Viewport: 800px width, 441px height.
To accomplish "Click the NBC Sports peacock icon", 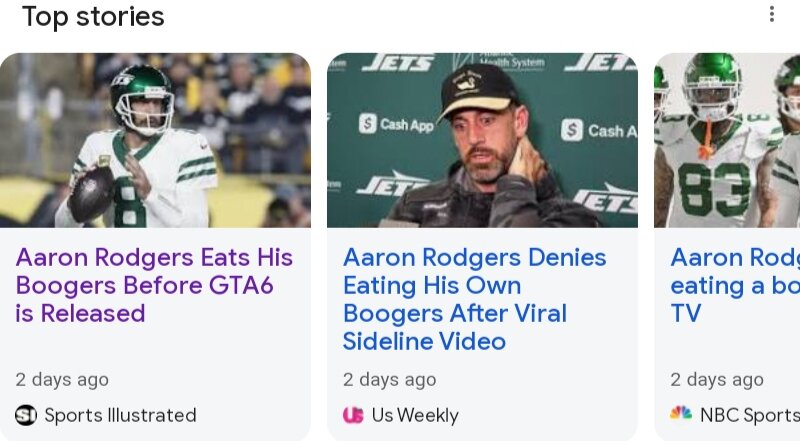I will pos(681,414).
